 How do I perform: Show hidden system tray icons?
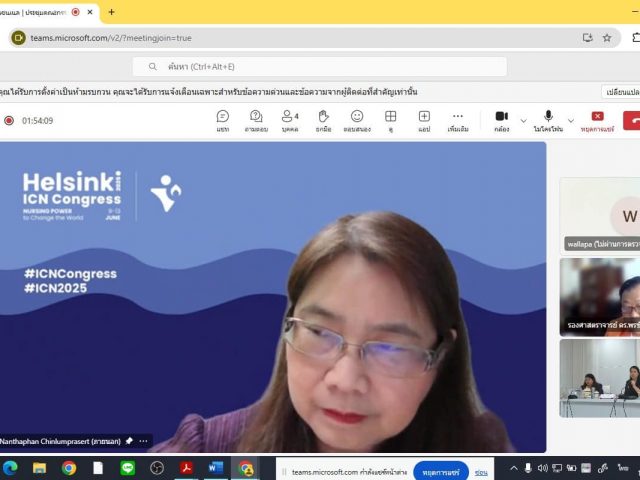(x=514, y=468)
